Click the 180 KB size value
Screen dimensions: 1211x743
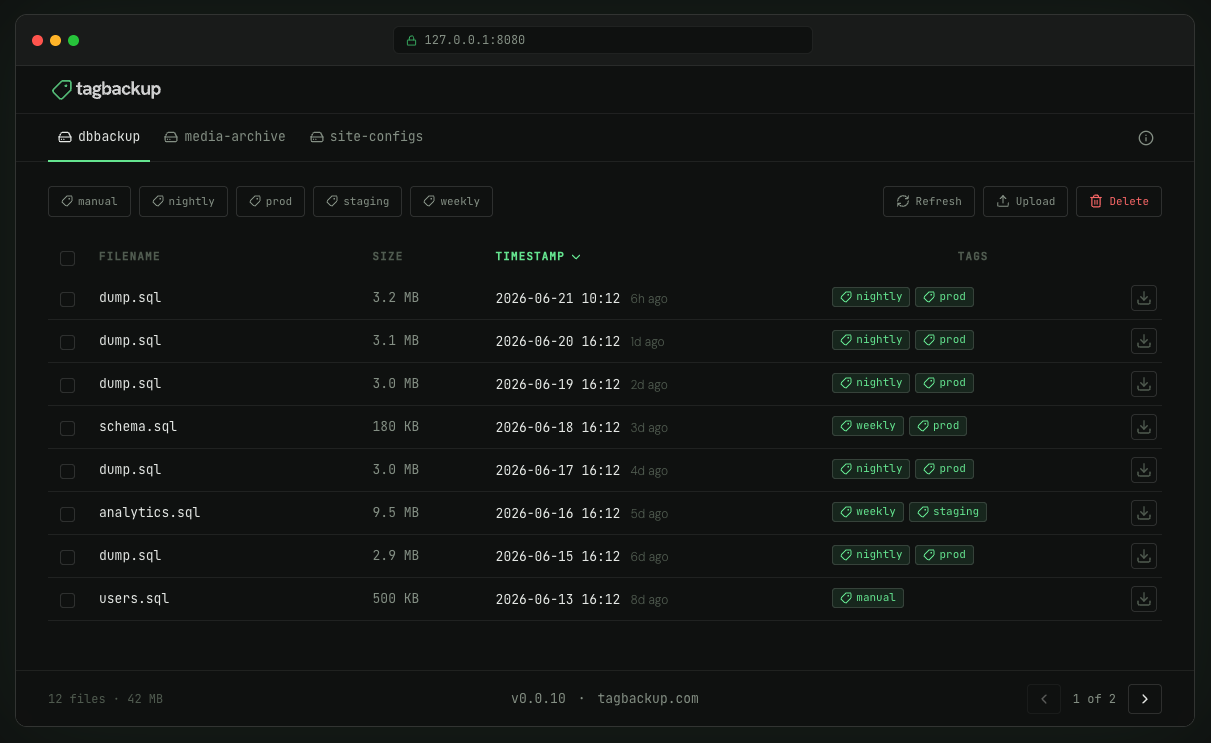pos(395,427)
